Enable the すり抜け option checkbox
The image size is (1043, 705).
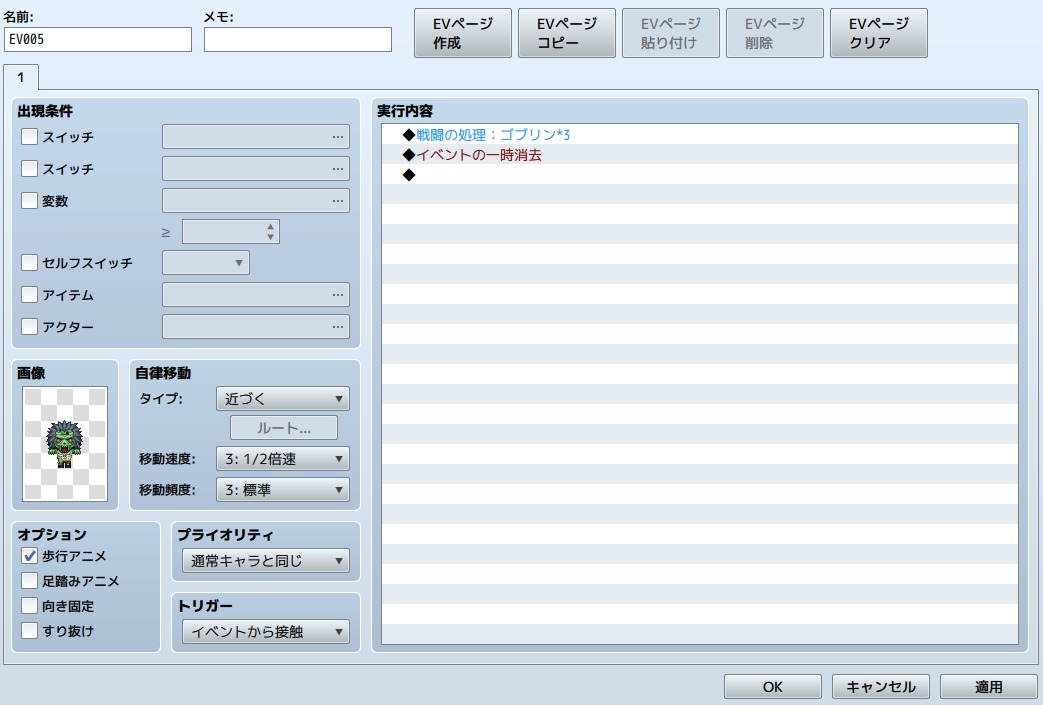coord(30,631)
